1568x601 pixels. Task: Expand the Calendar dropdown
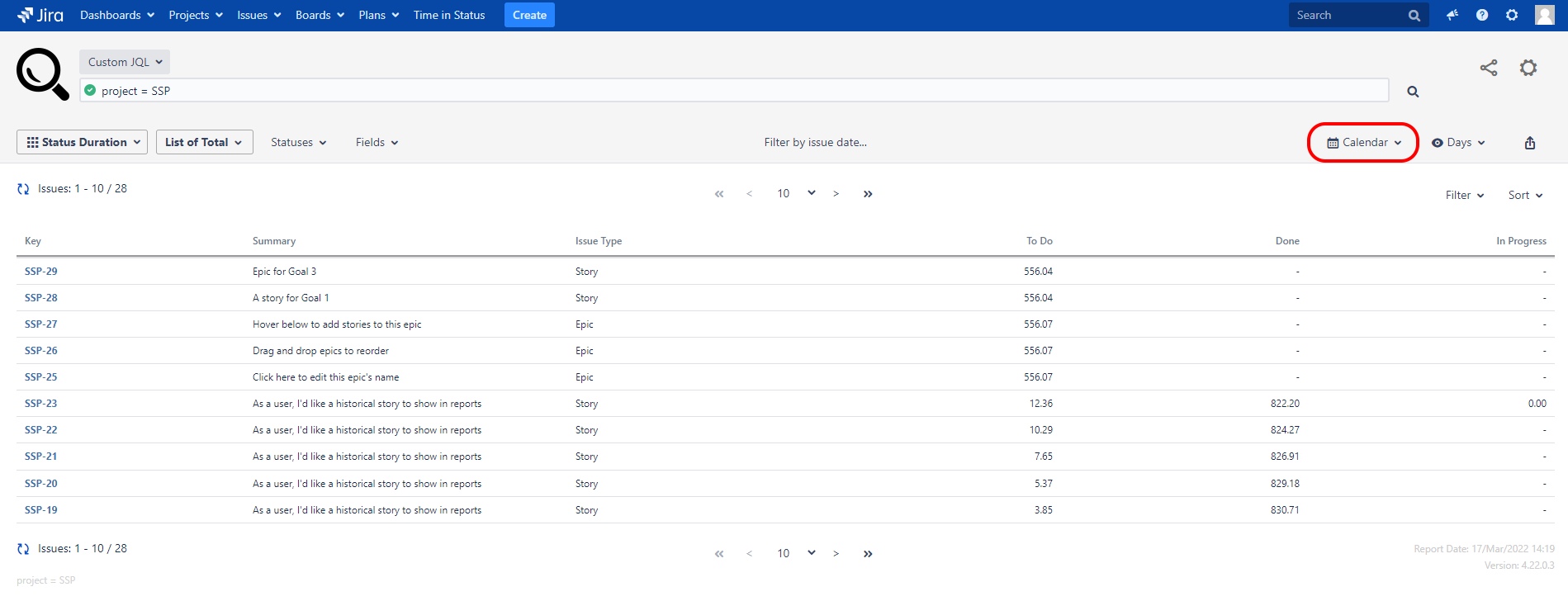click(1363, 143)
